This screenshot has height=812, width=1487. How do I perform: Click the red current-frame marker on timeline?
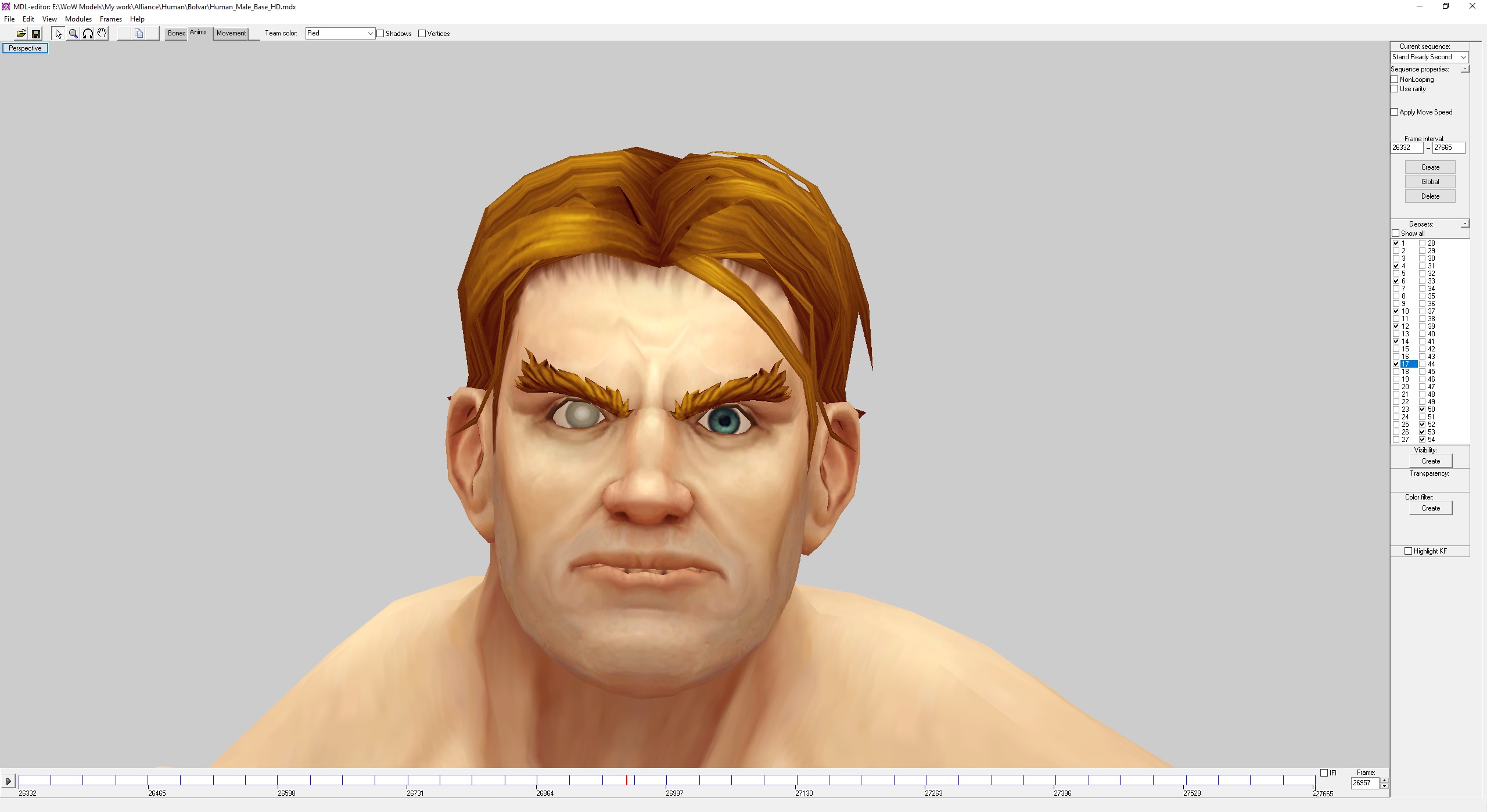[627, 780]
